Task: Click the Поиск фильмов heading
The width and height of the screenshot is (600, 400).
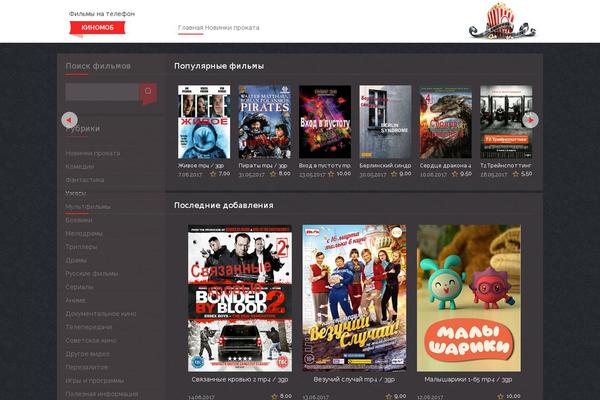Action: click(98, 66)
